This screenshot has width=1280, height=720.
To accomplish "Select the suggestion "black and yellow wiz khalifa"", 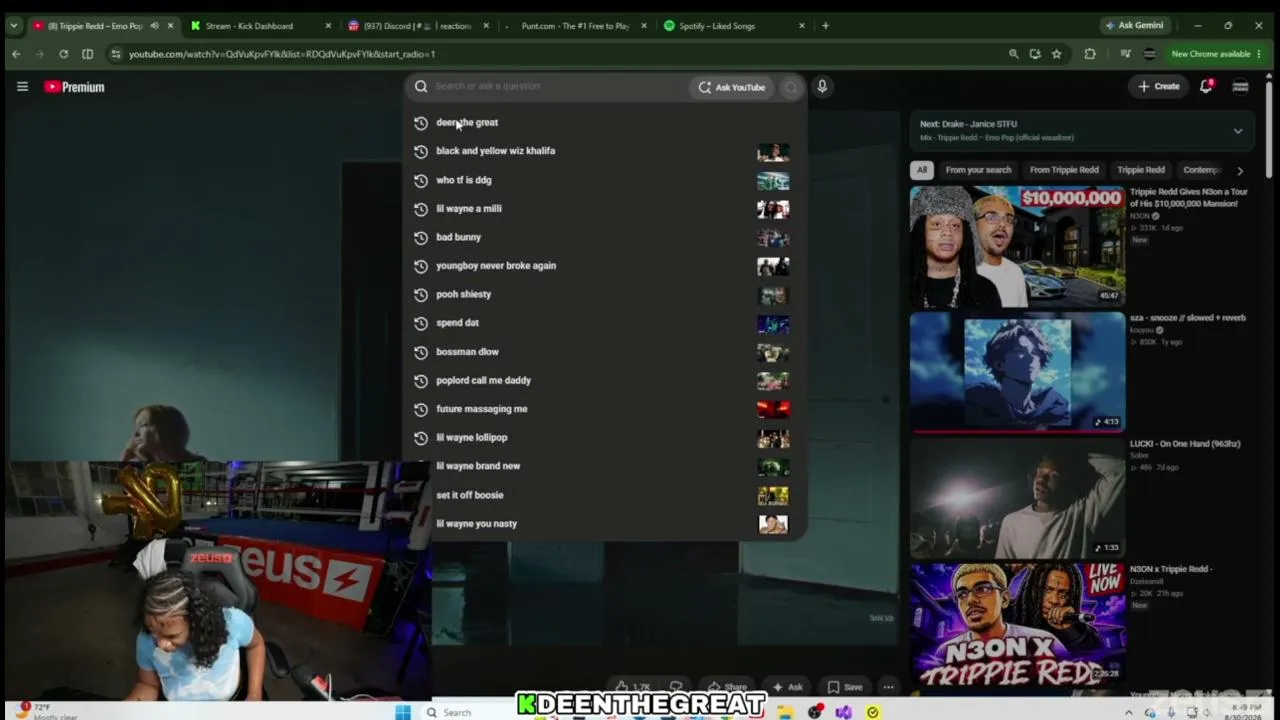I will click(x=495, y=151).
